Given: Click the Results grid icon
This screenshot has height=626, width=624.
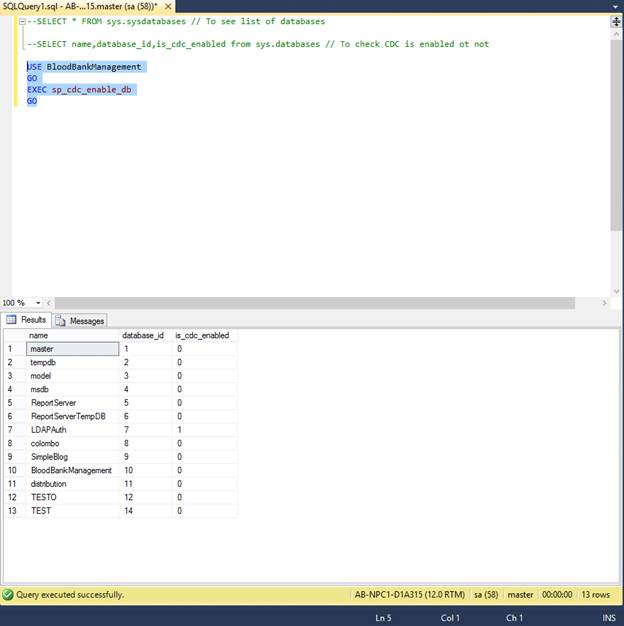Looking at the screenshot, I should (x=11, y=321).
